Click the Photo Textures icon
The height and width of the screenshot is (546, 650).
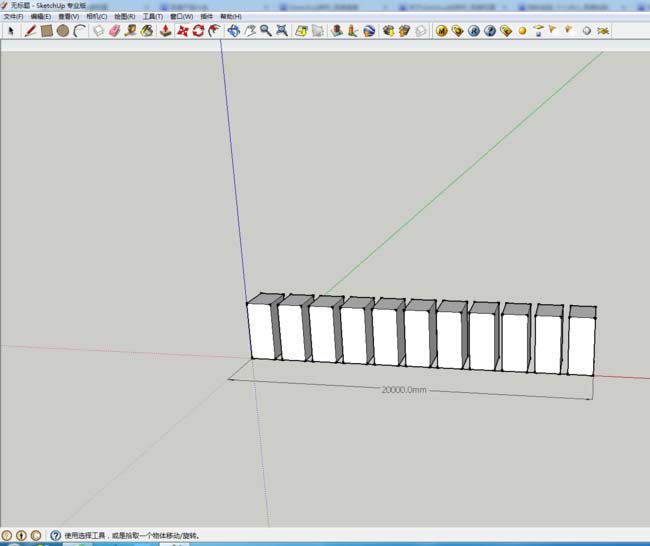pyautogui.click(x=353, y=31)
